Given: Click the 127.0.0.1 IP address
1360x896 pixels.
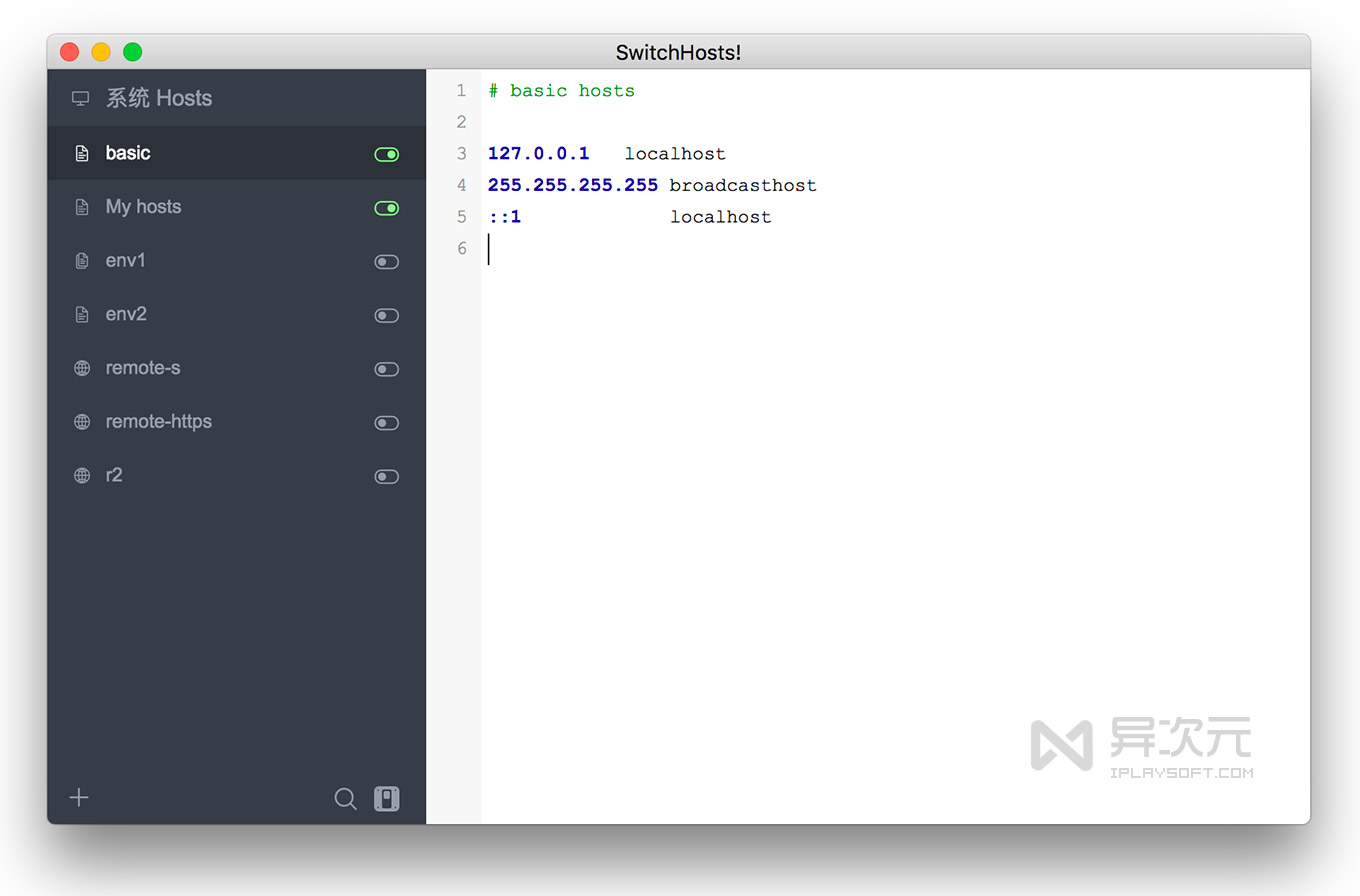Looking at the screenshot, I should tap(539, 154).
